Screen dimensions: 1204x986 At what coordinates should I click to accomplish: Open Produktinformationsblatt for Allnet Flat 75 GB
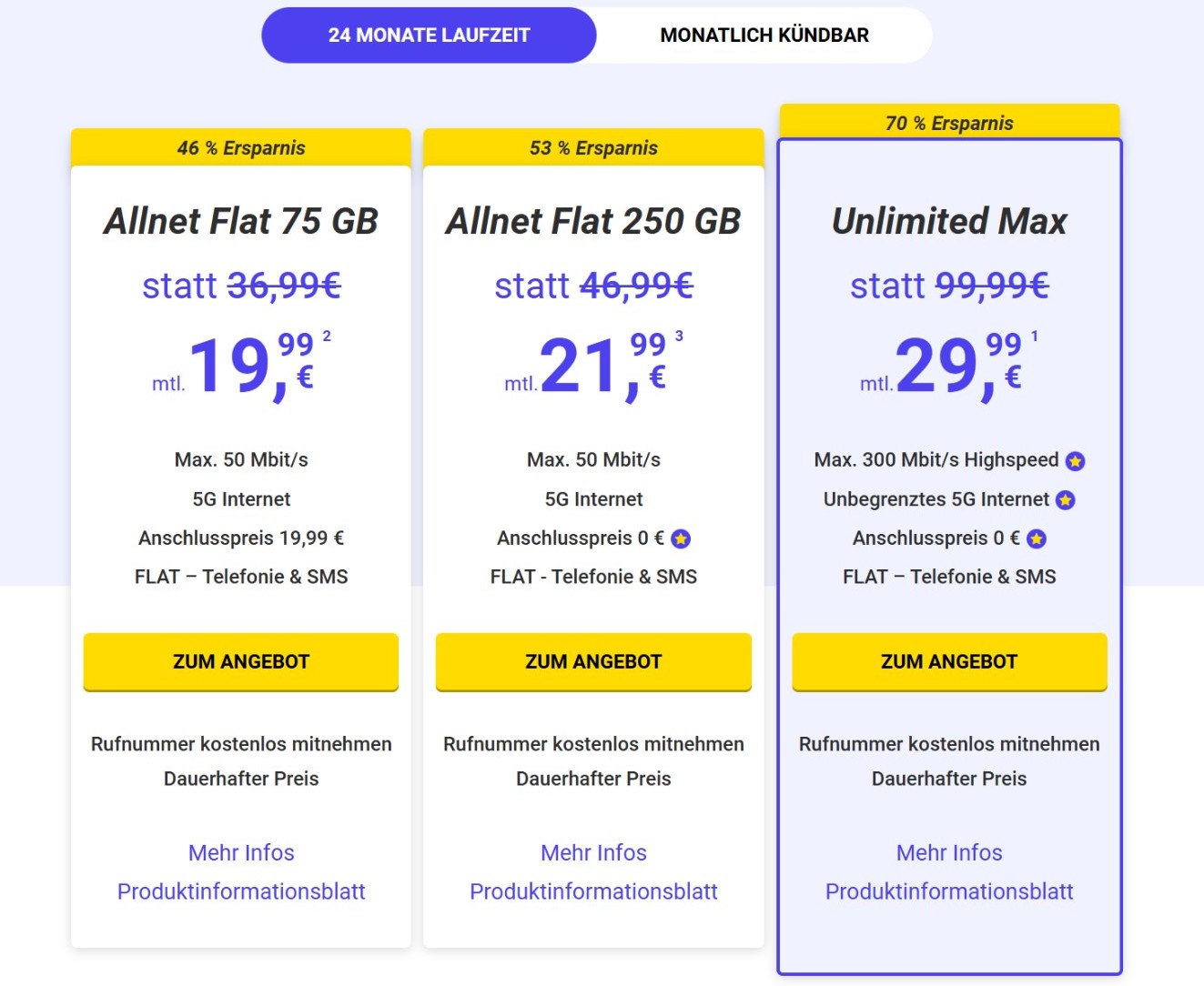click(241, 891)
